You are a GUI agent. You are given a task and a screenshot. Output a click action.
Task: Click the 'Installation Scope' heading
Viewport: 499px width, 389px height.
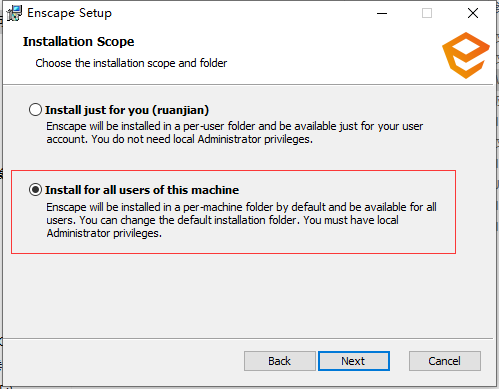78,42
